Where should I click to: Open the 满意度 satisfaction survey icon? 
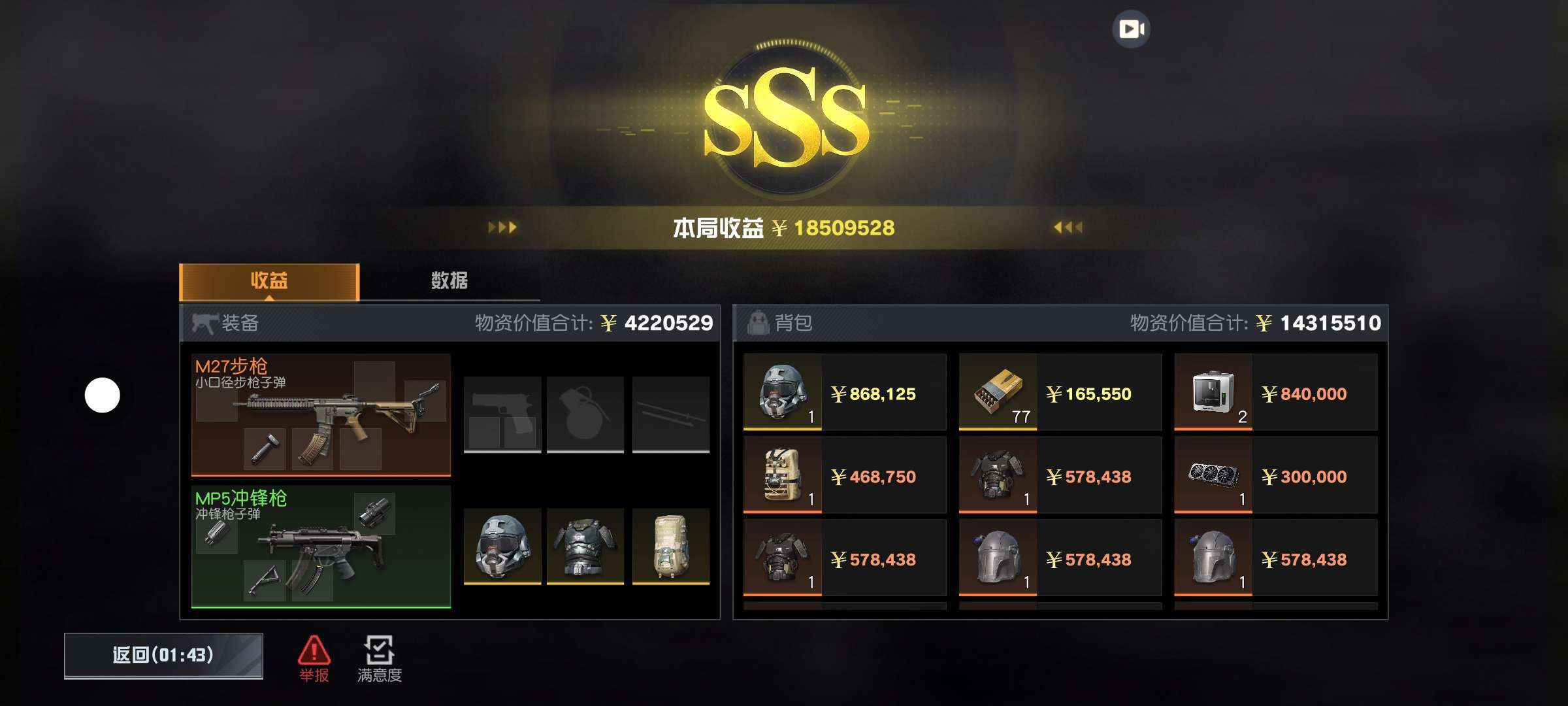[x=380, y=659]
